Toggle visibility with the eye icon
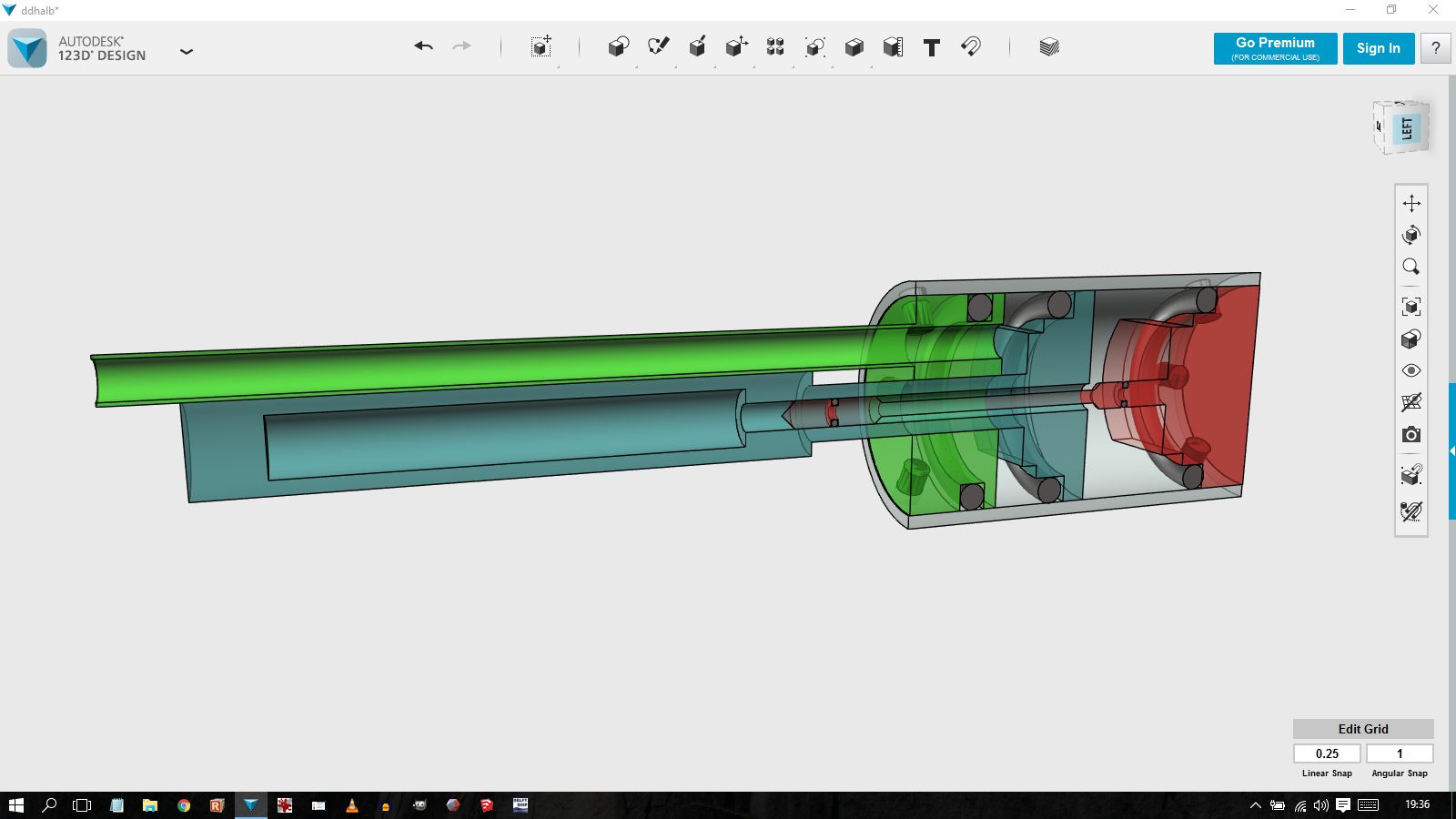 (x=1410, y=370)
